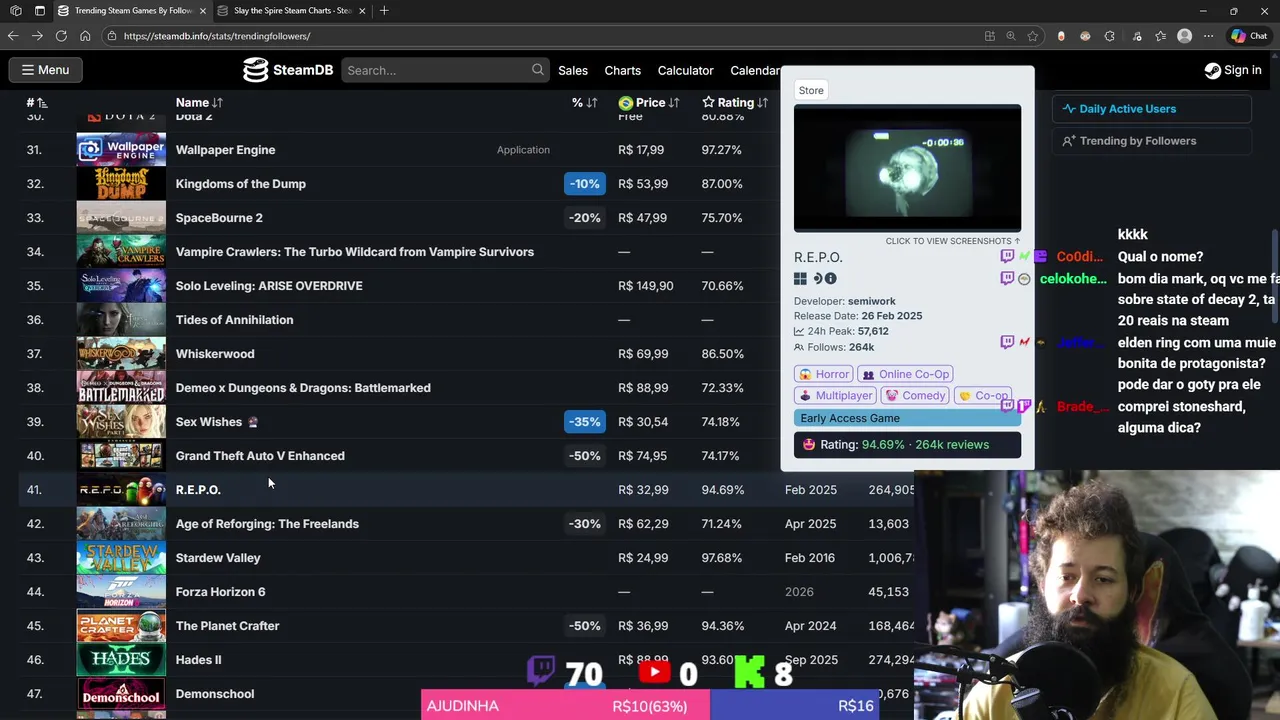
Task: Click the Windows platform icon in popup
Action: (x=800, y=279)
